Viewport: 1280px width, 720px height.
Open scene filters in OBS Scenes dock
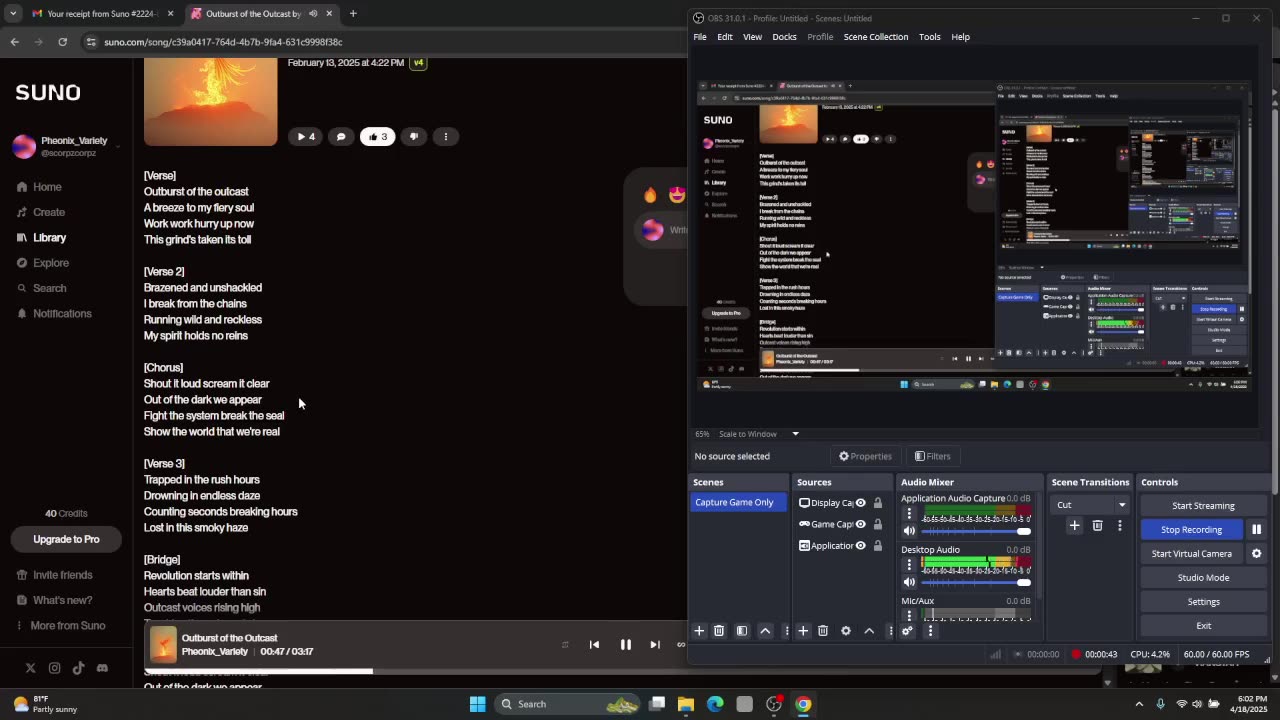pos(742,631)
